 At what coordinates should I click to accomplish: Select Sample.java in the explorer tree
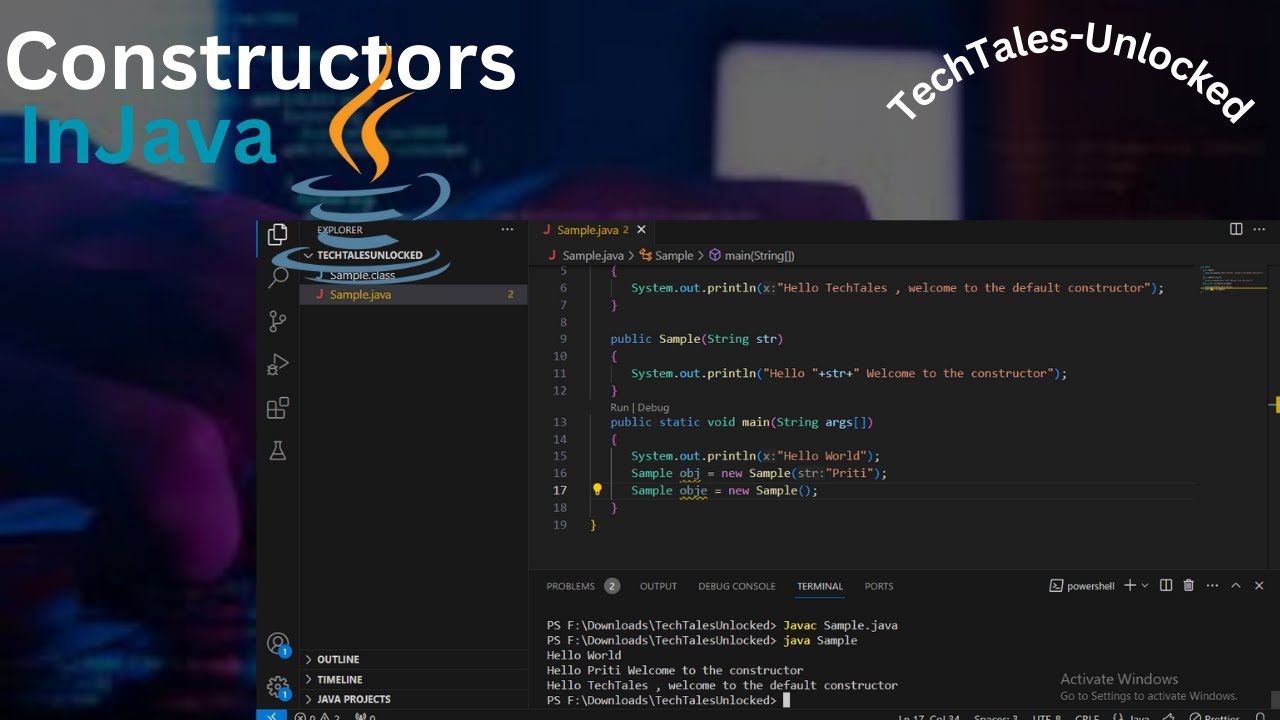click(413, 295)
